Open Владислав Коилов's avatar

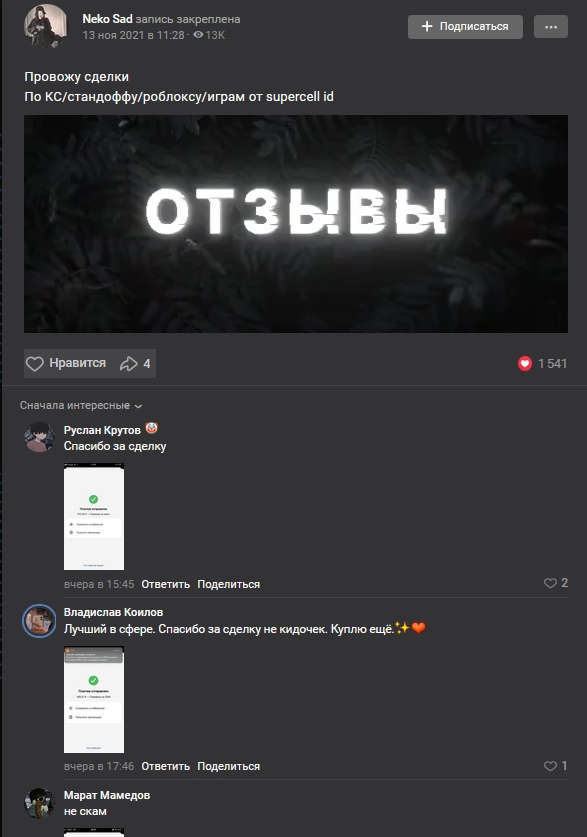(x=39, y=620)
